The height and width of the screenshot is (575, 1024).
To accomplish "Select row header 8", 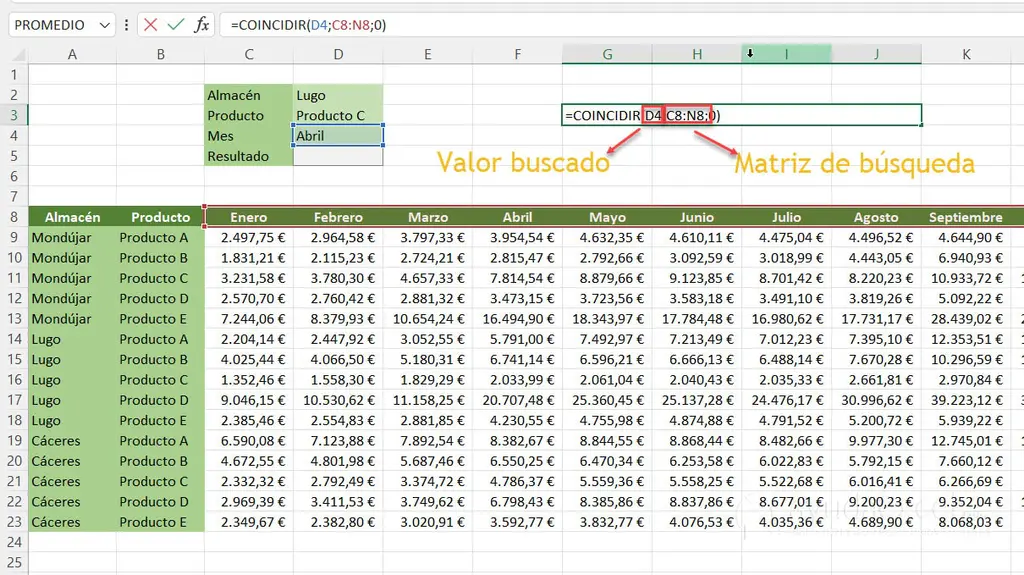I will tap(14, 217).
